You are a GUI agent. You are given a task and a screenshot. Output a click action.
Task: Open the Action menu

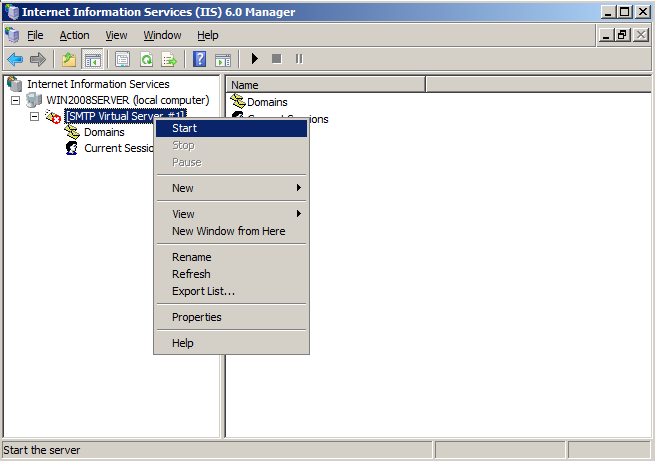click(x=74, y=35)
